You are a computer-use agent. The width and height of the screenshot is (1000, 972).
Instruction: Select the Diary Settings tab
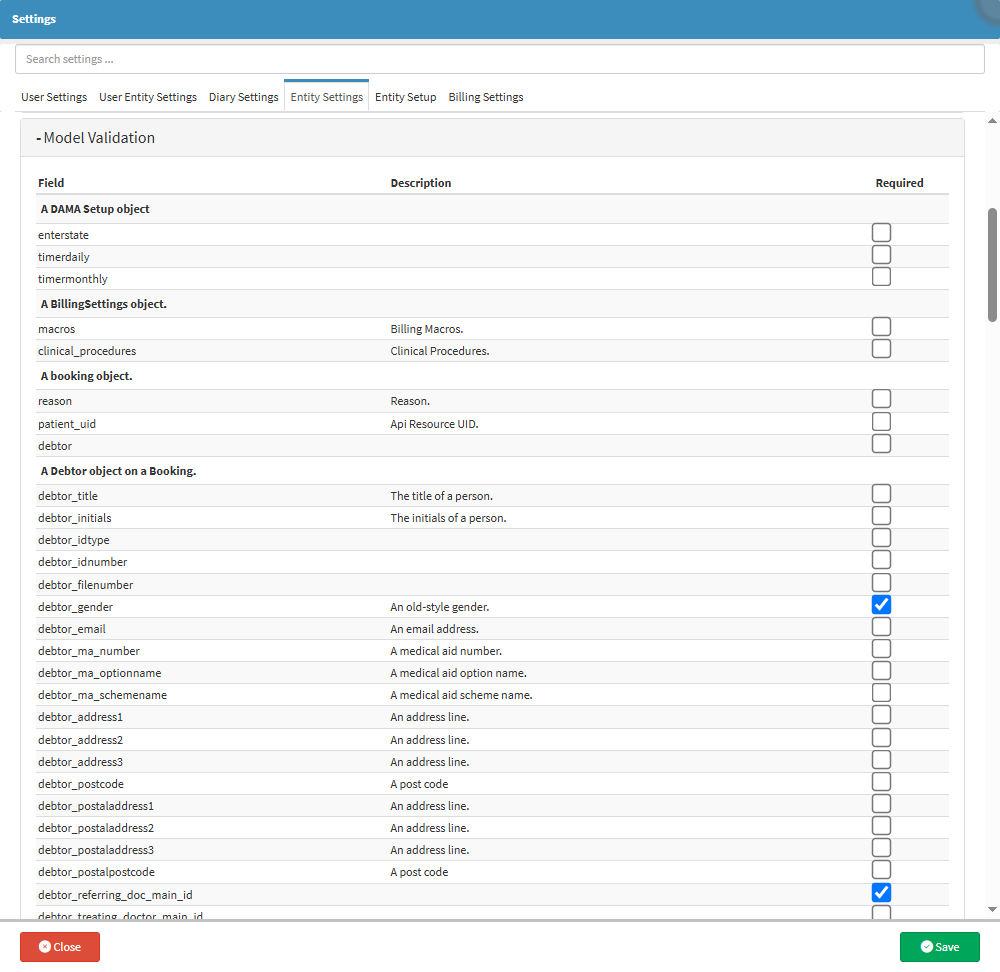pos(243,97)
